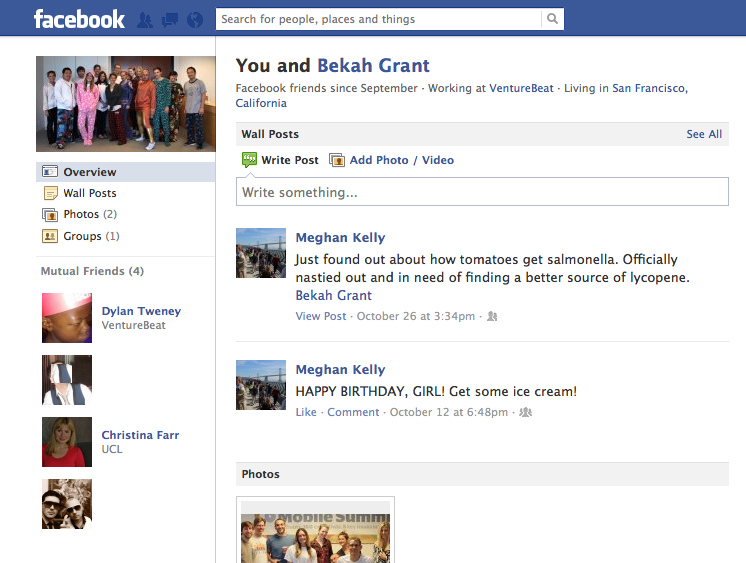The image size is (746, 563).
Task: Click the search magnifier button
Action: pyautogui.click(x=552, y=19)
